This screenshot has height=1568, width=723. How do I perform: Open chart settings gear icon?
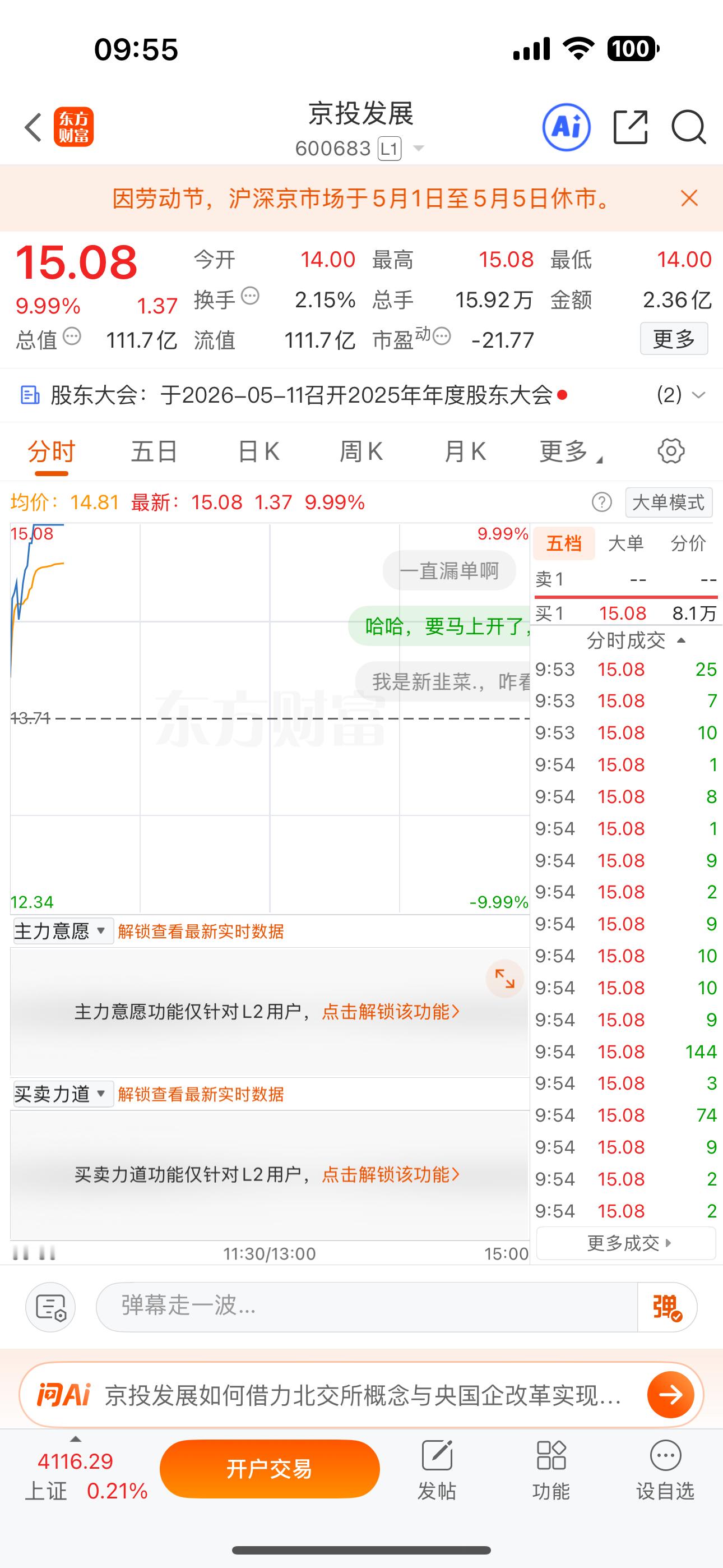(x=671, y=451)
